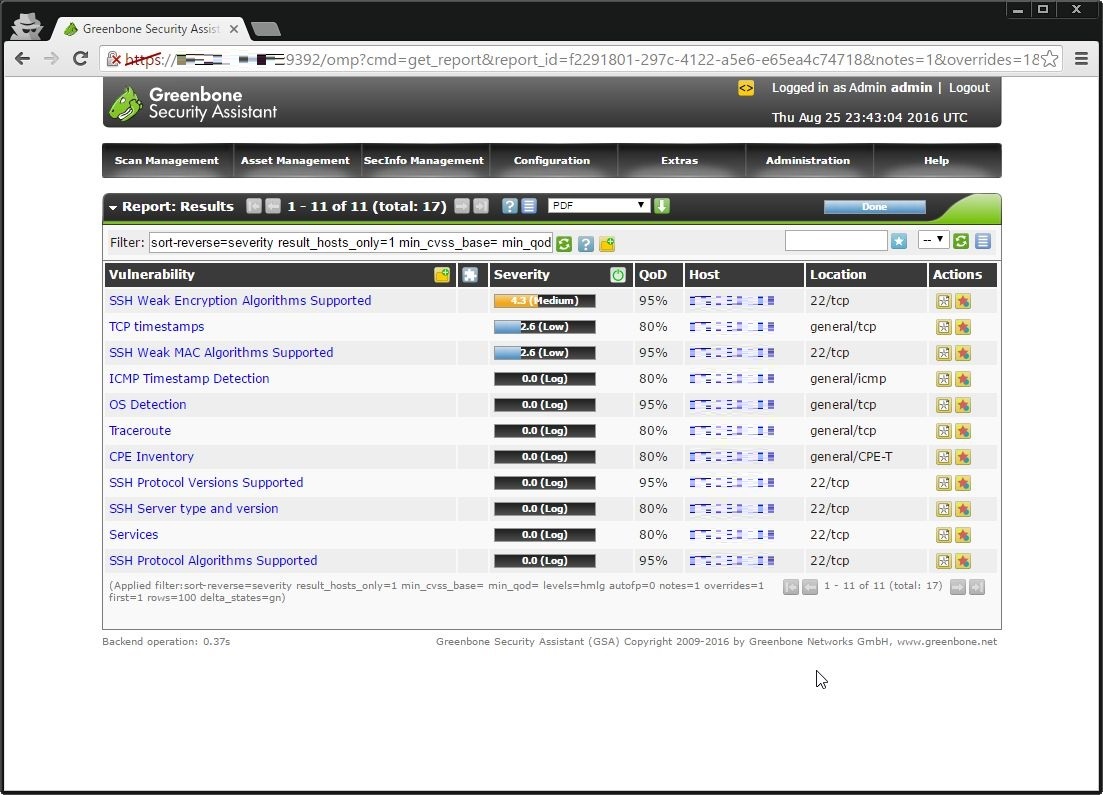Image resolution: width=1103 pixels, height=795 pixels.
Task: Click the general/icmp location cell
Action: pos(848,379)
